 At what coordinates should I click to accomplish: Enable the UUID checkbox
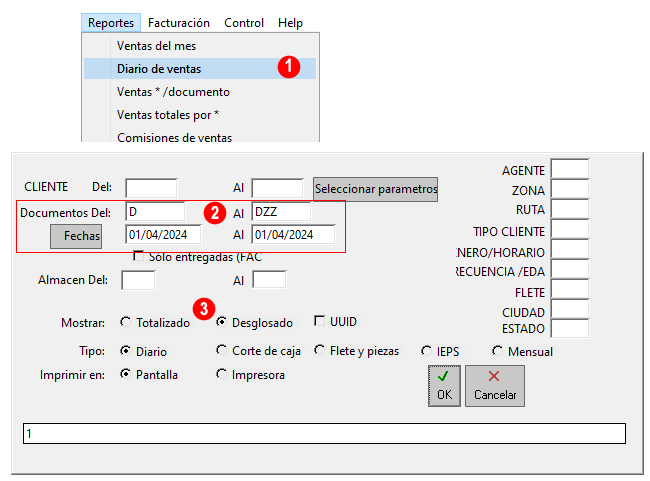coord(320,321)
